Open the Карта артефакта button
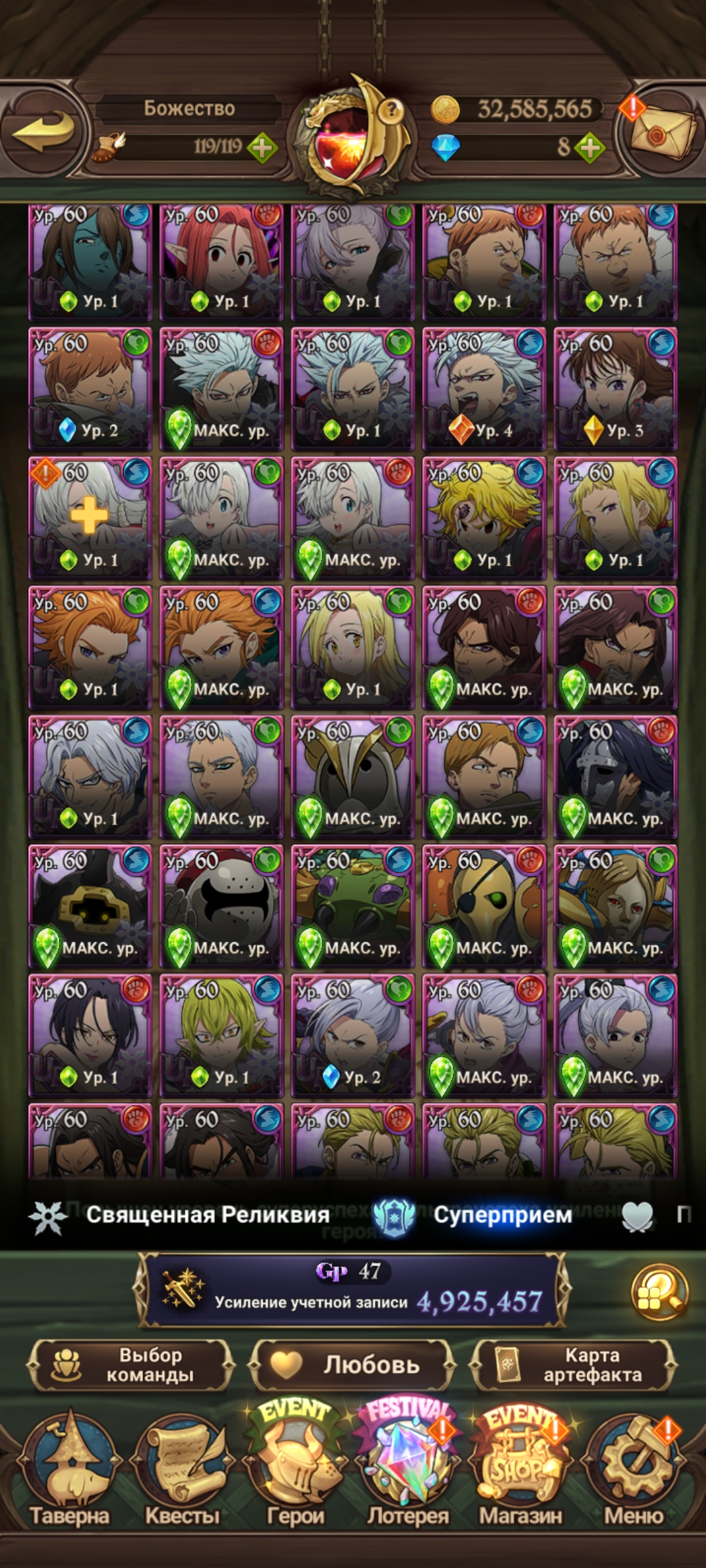Viewport: 706px width, 1568px height. (574, 1364)
